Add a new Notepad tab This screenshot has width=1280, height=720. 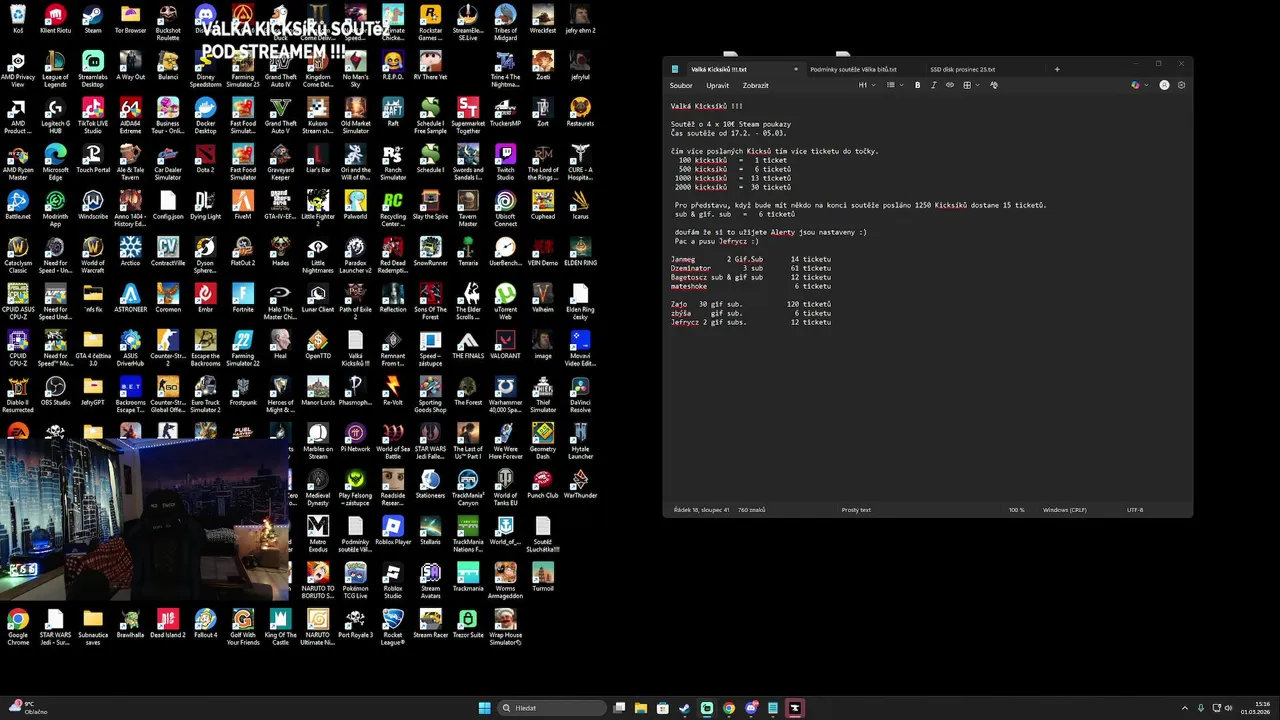coord(1057,69)
